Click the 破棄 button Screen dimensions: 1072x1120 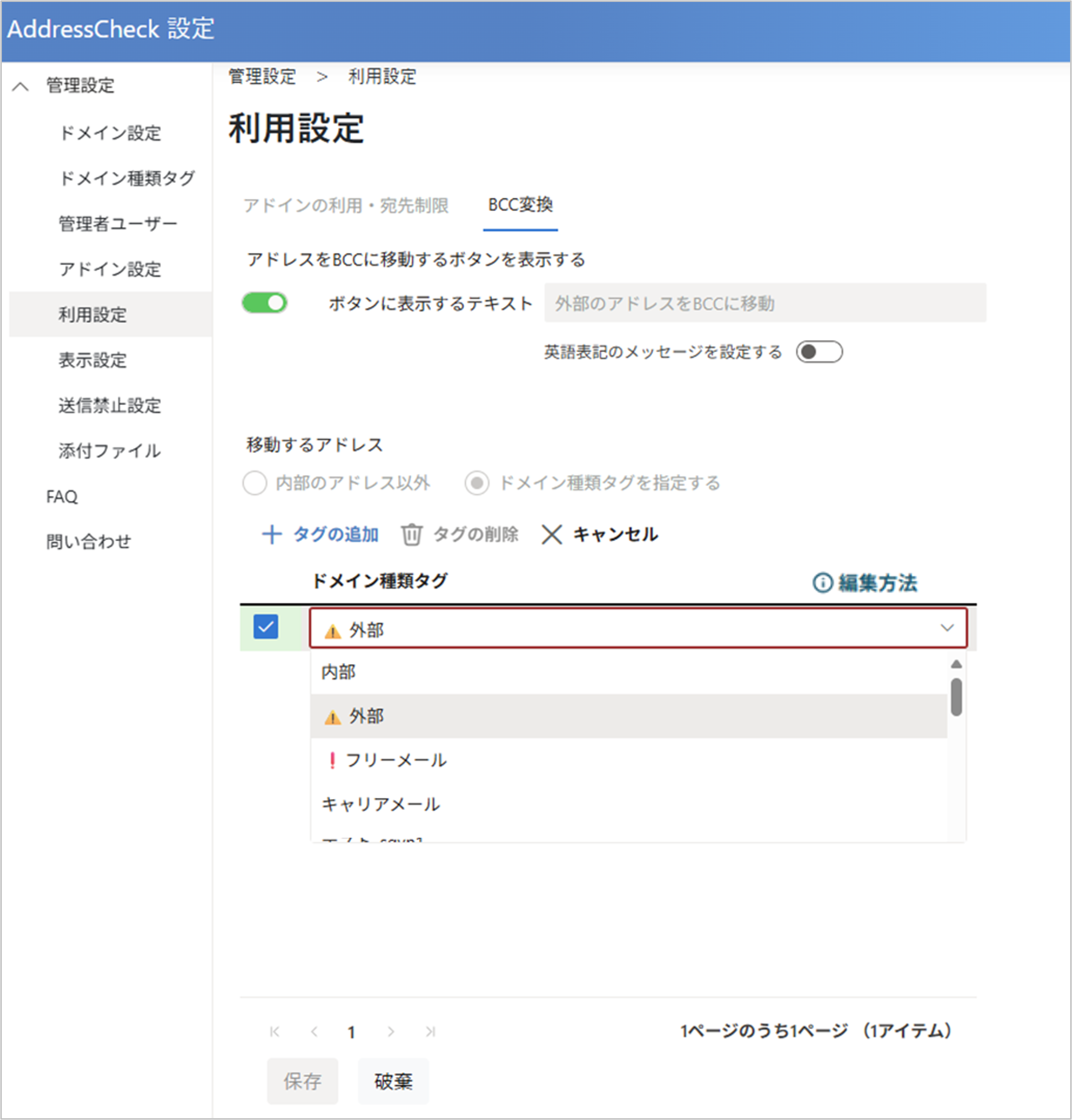click(393, 1081)
